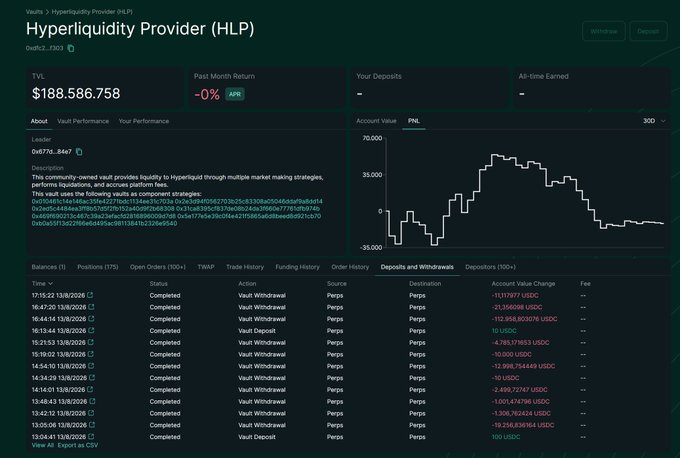
Task: Click the Hyperliquidity Provider (HLP) breadcrumb
Action: tap(92, 12)
